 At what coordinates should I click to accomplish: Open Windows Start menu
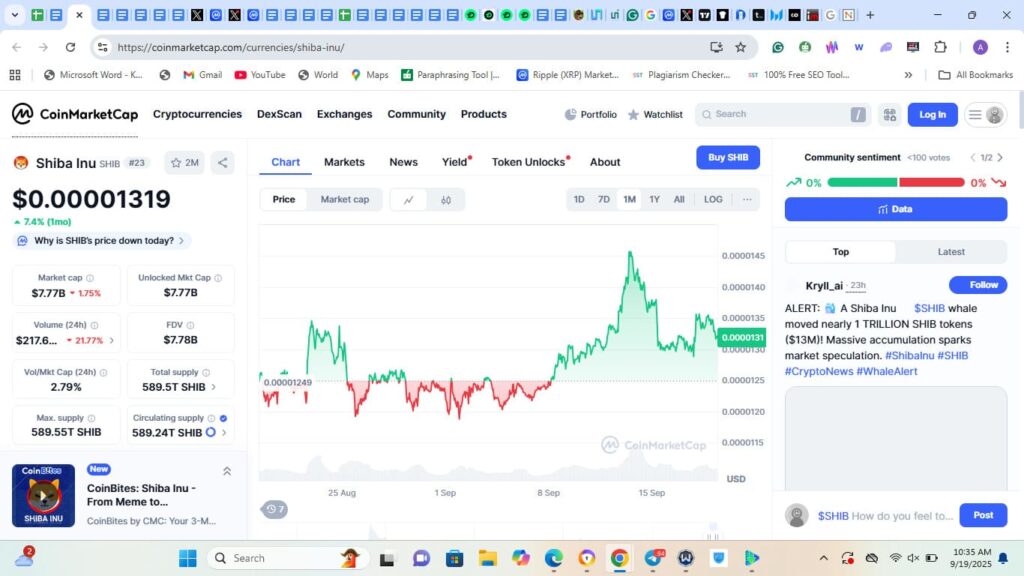point(187,558)
